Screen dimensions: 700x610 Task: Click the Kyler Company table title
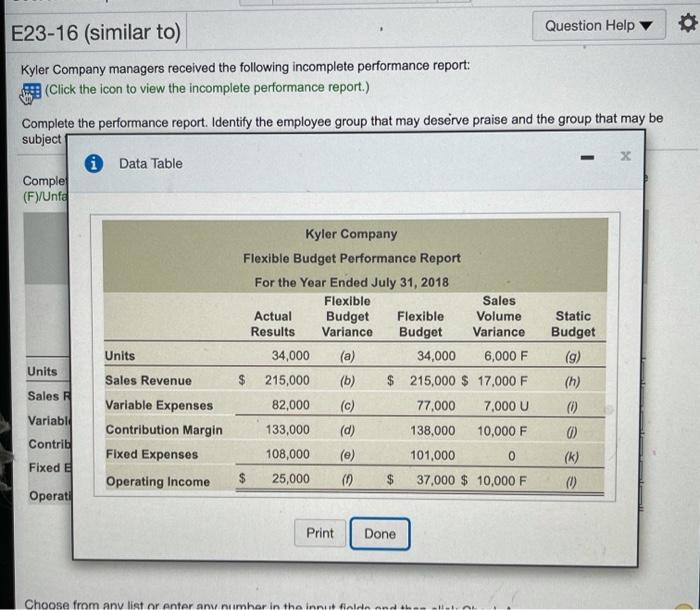point(351,234)
